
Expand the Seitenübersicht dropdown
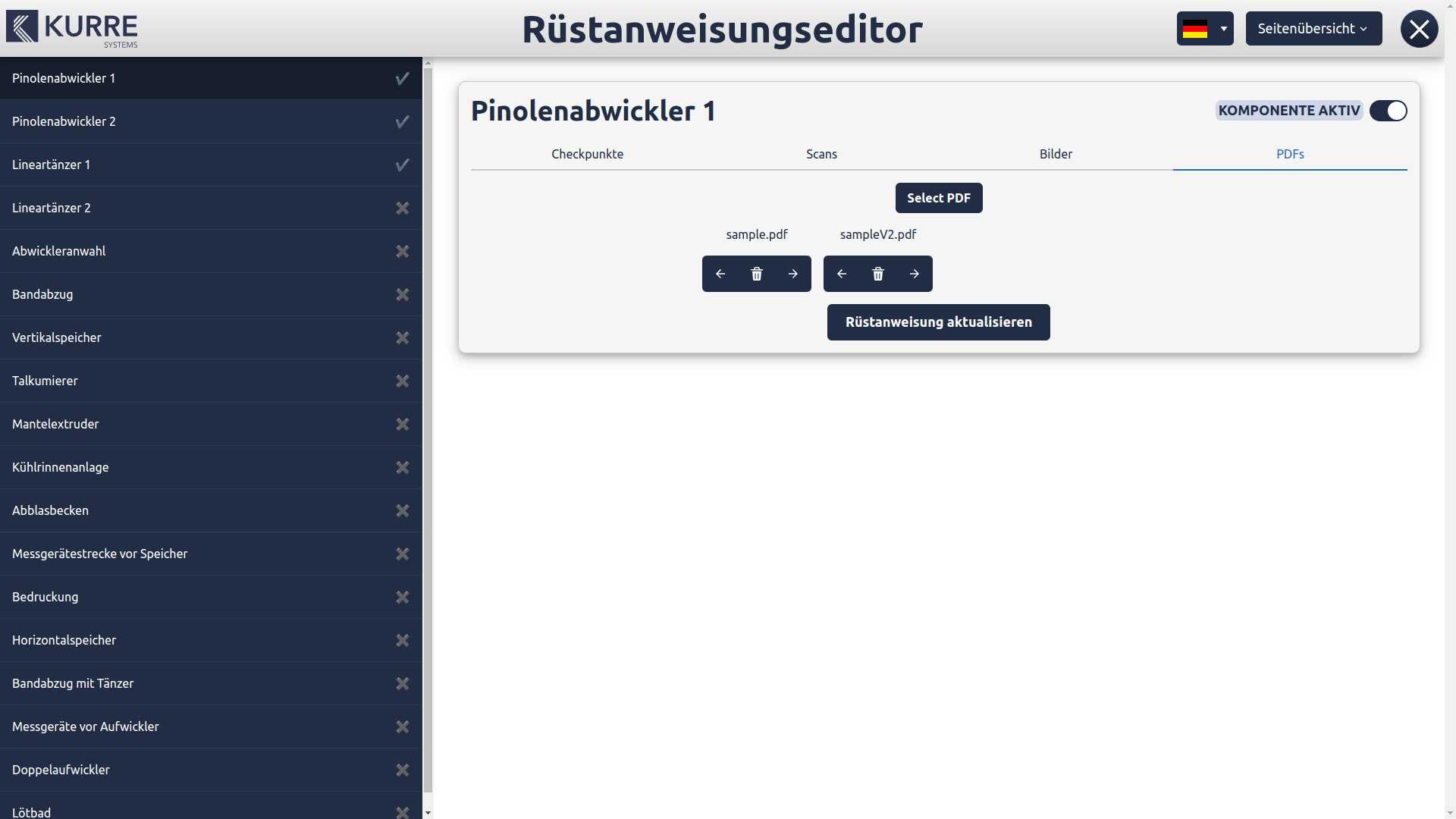(x=1313, y=29)
